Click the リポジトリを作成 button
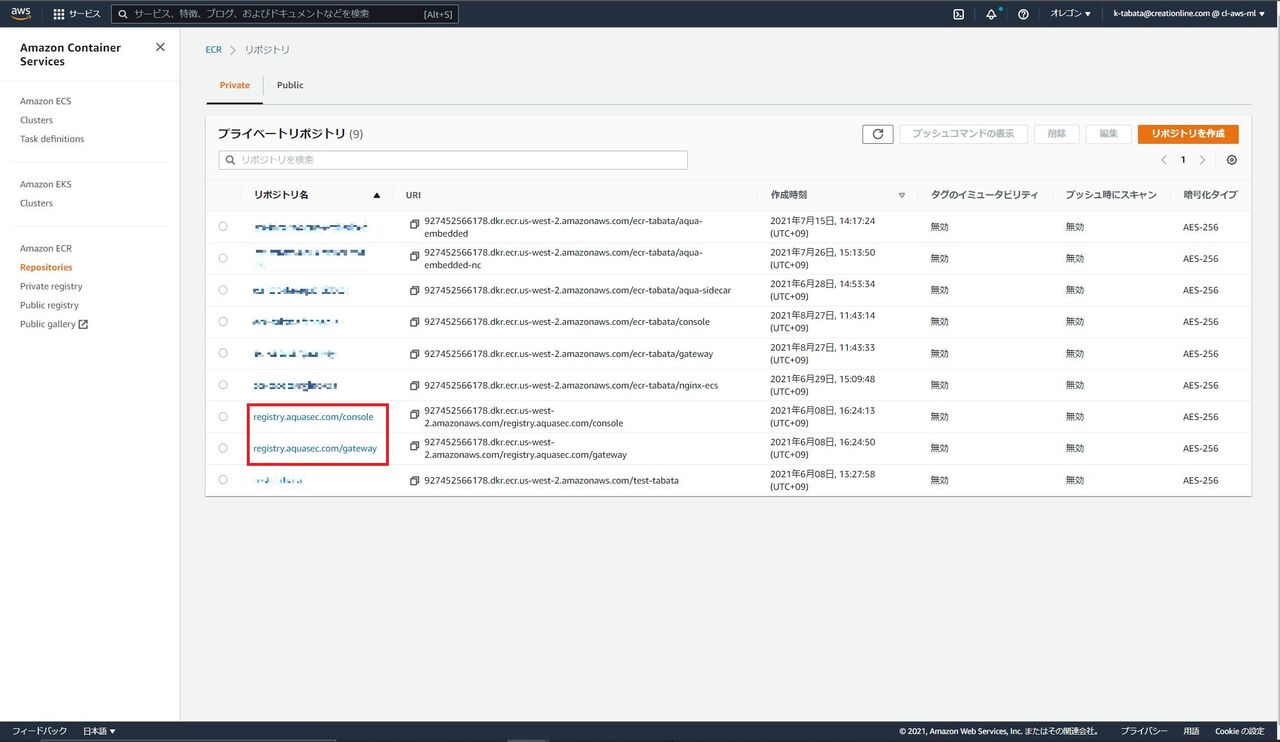Viewport: 1280px width, 742px height. pyautogui.click(x=1187, y=134)
